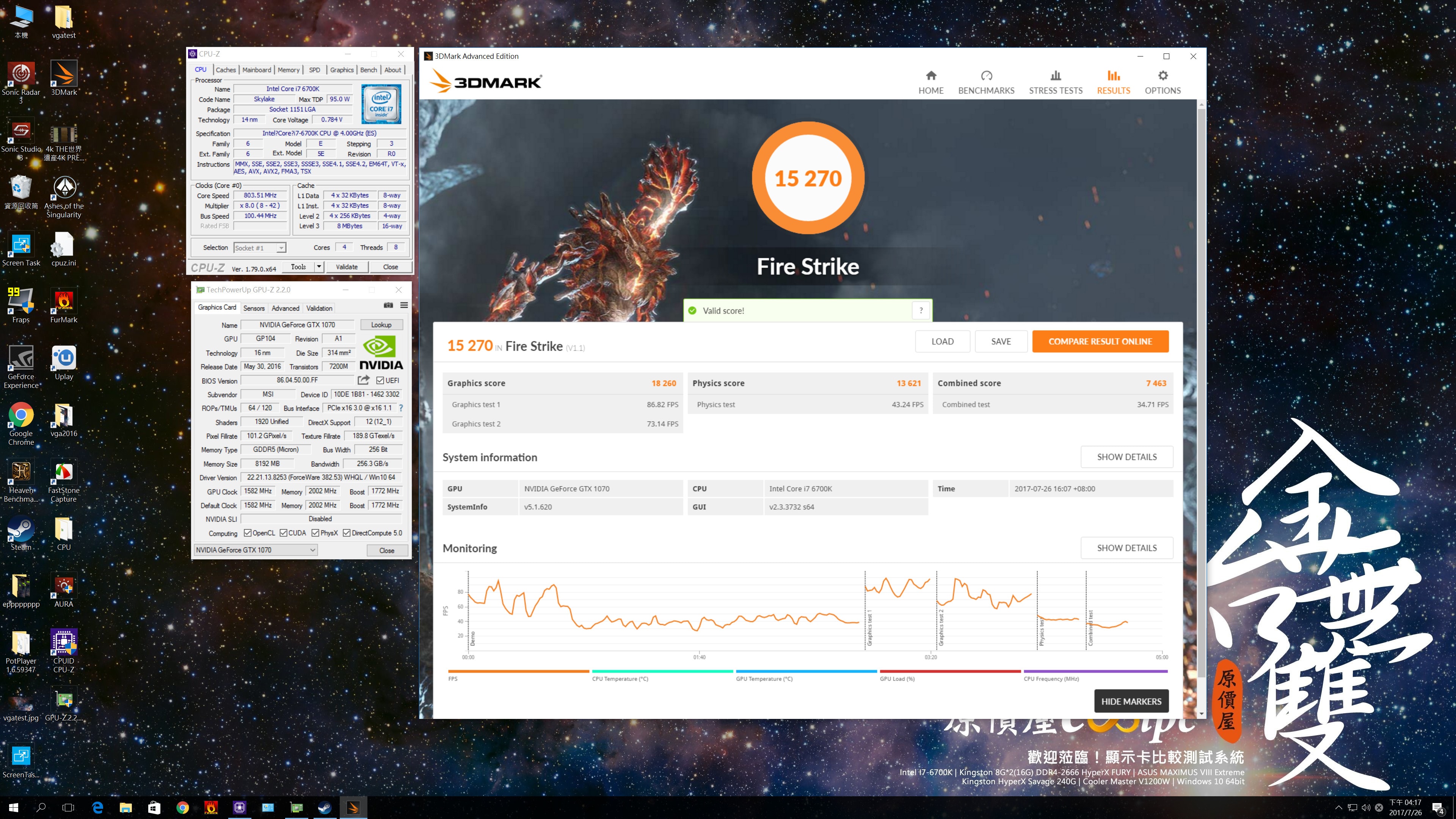Image resolution: width=1456 pixels, height=819 pixels.
Task: Click FPS orange legend bar
Action: pos(518,672)
